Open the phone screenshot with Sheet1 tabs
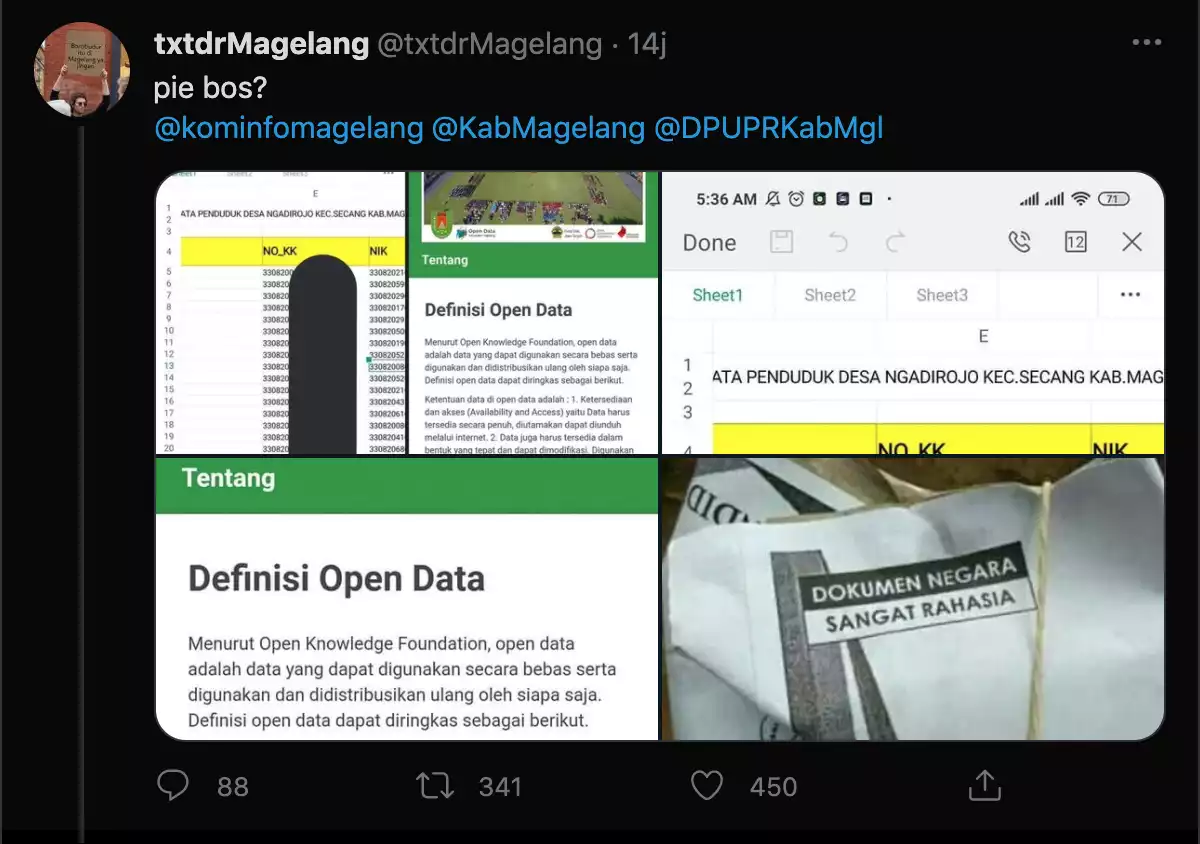 [913, 313]
